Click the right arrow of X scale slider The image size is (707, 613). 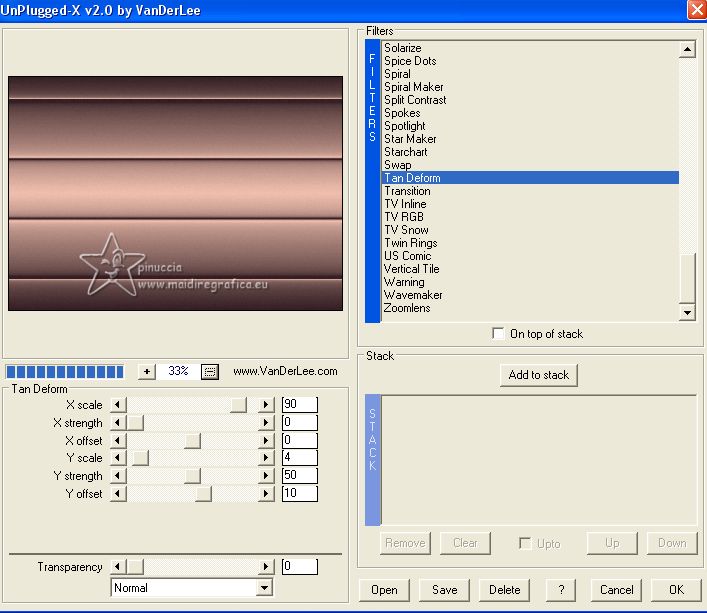[x=266, y=404]
